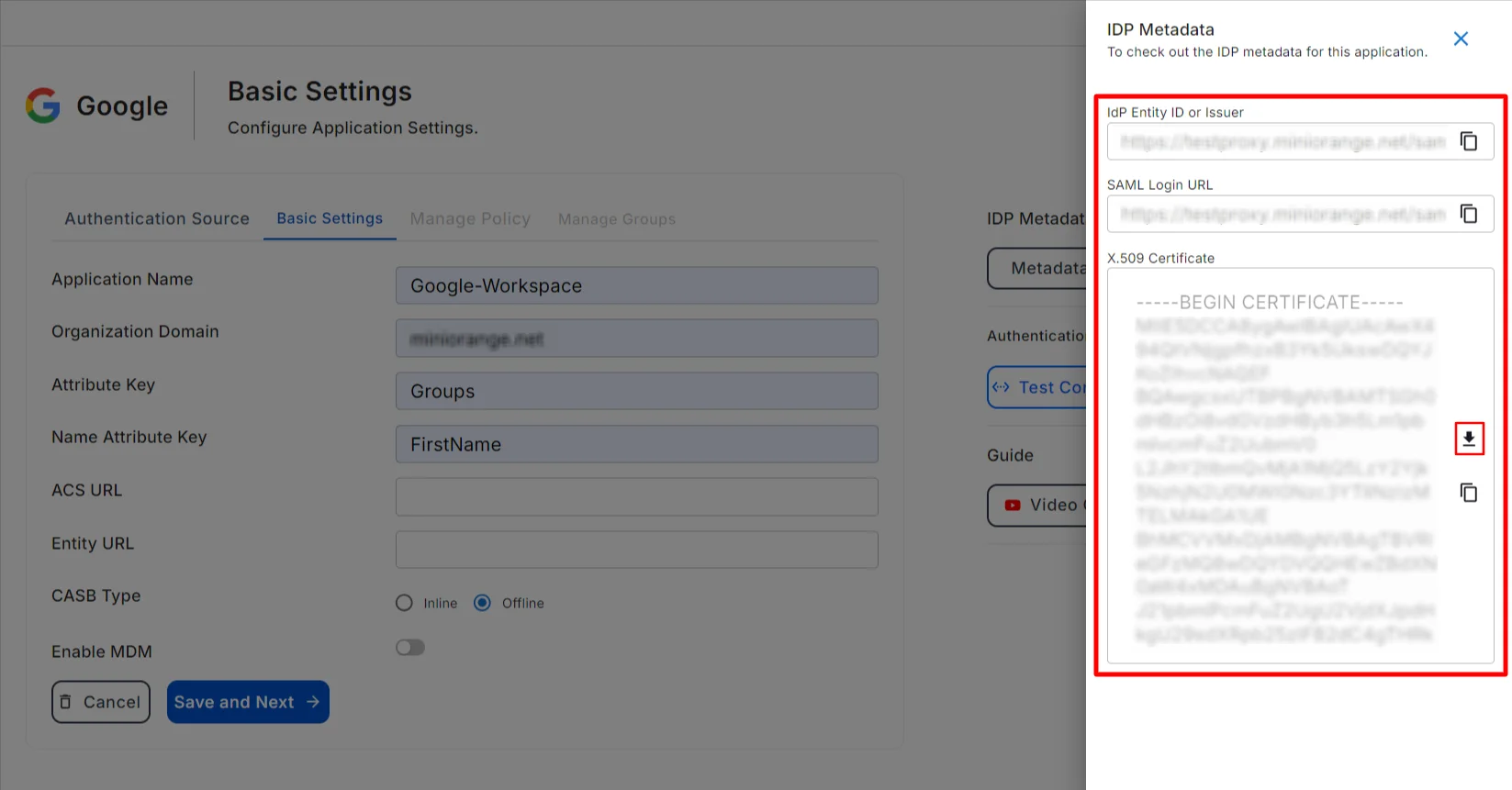Image resolution: width=1512 pixels, height=790 pixels.
Task: Click the empty Entity URL field
Action: point(637,550)
